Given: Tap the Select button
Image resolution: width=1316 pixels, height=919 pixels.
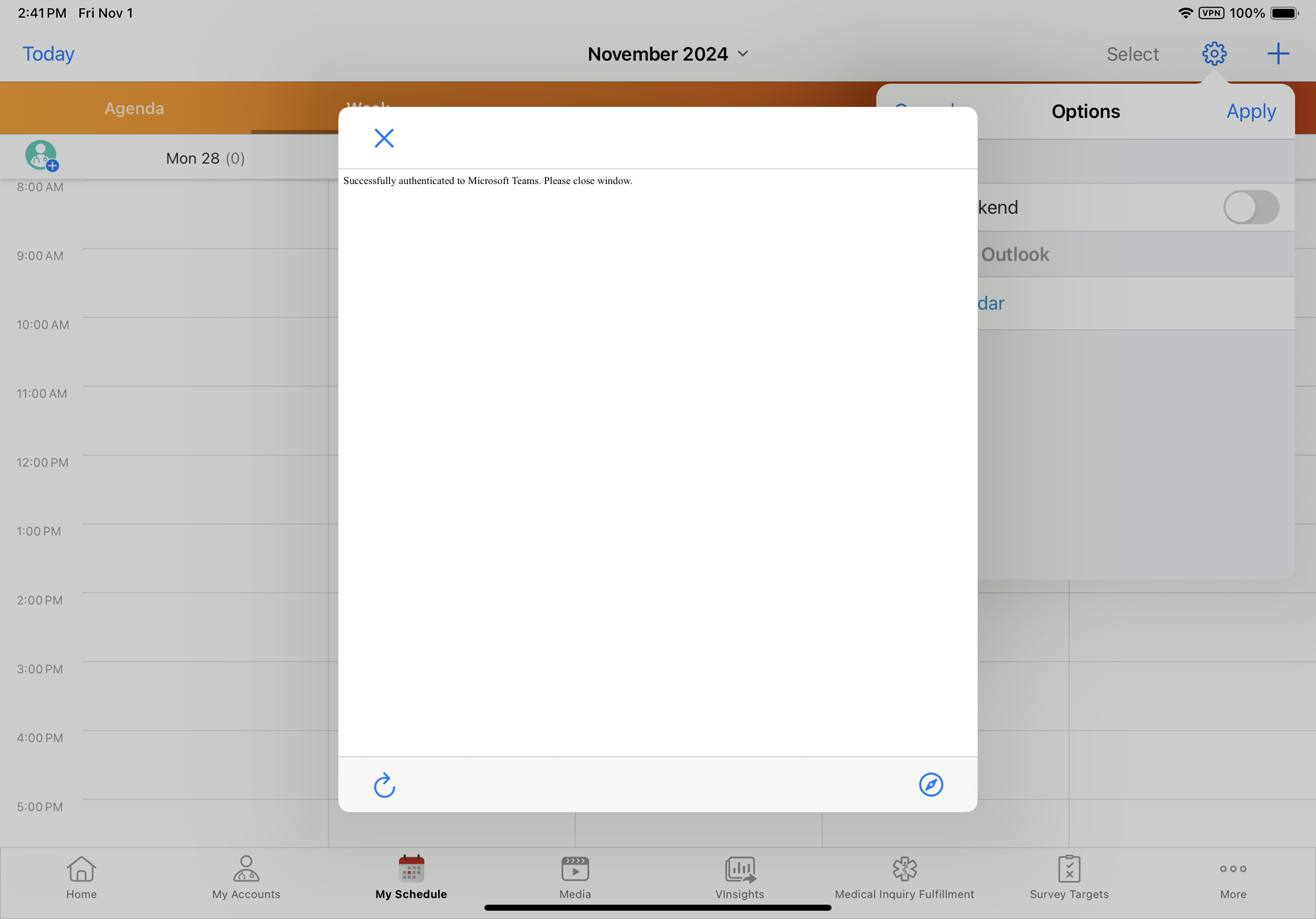Looking at the screenshot, I should point(1132,55).
